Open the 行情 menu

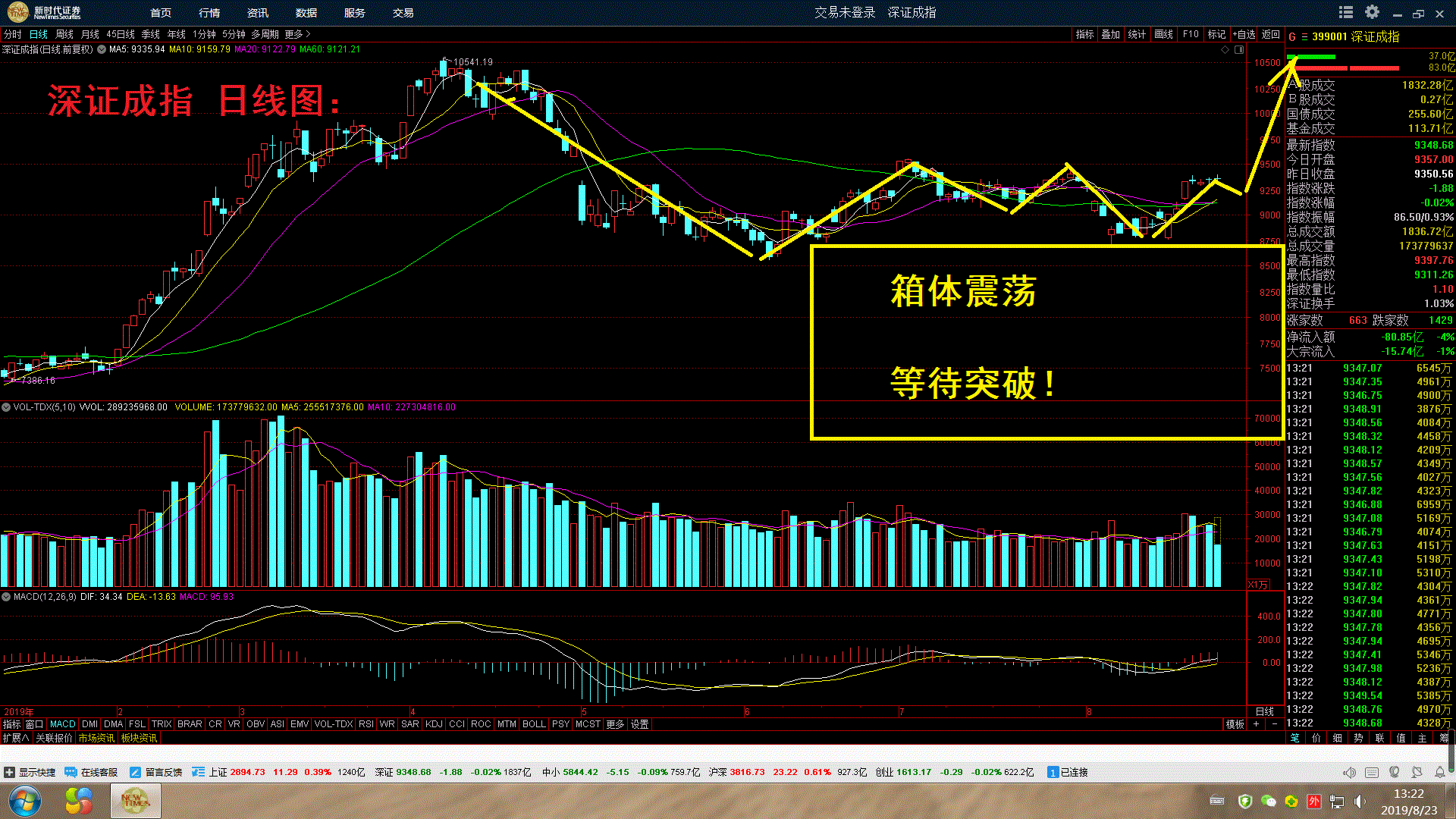209,13
